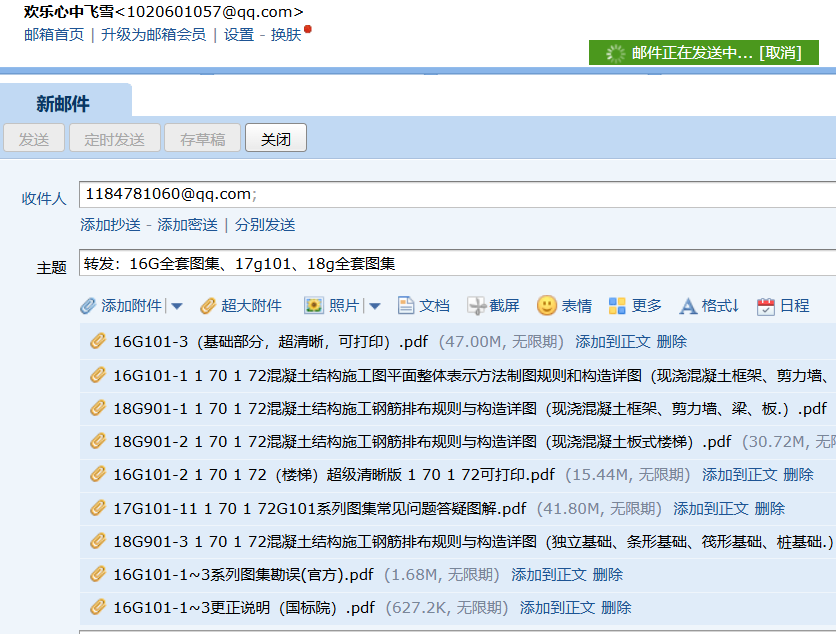The image size is (836, 634).
Task: Open the 升级为邮箱会员 link
Action: (x=154, y=35)
